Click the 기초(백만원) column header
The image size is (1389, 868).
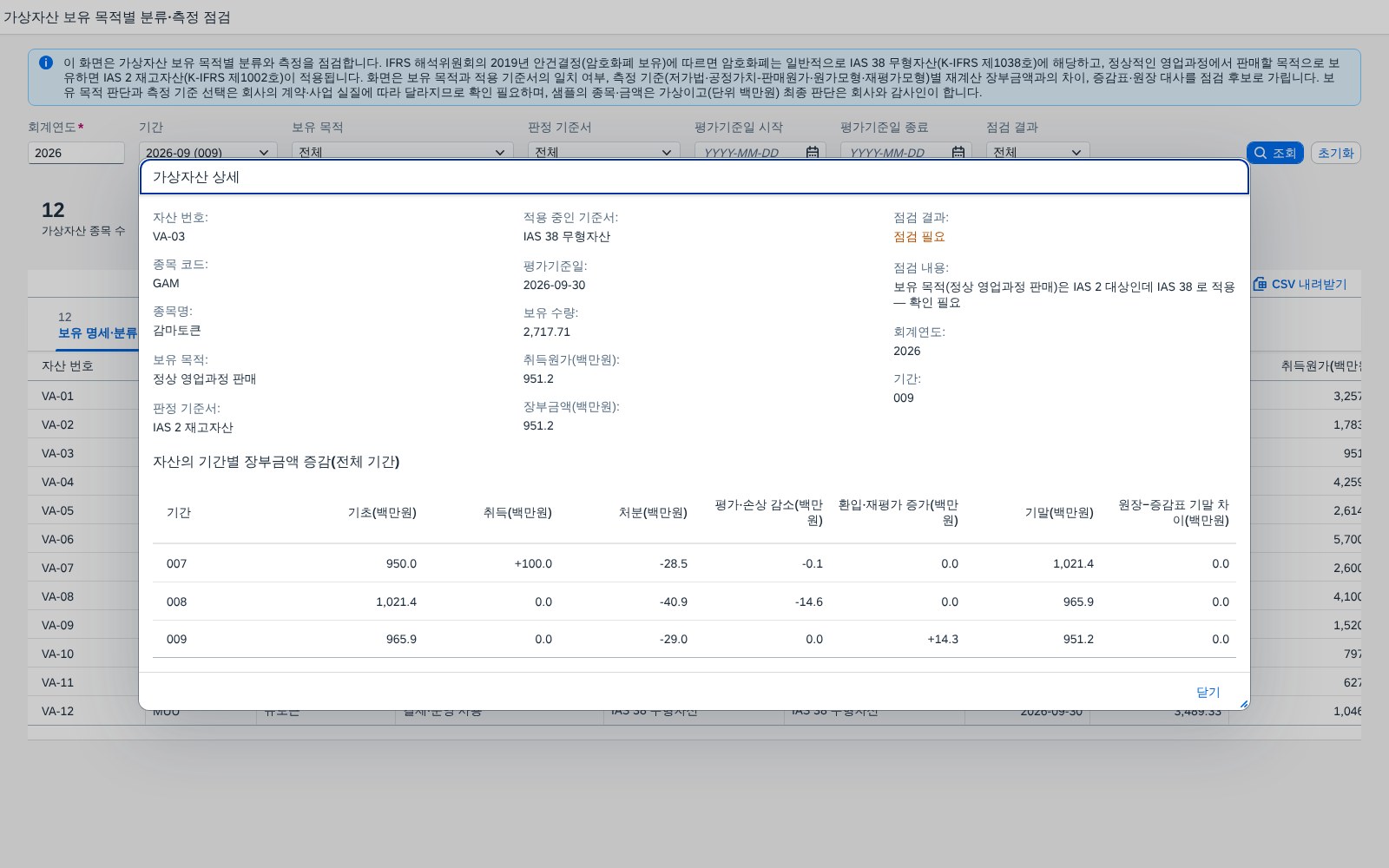382,512
